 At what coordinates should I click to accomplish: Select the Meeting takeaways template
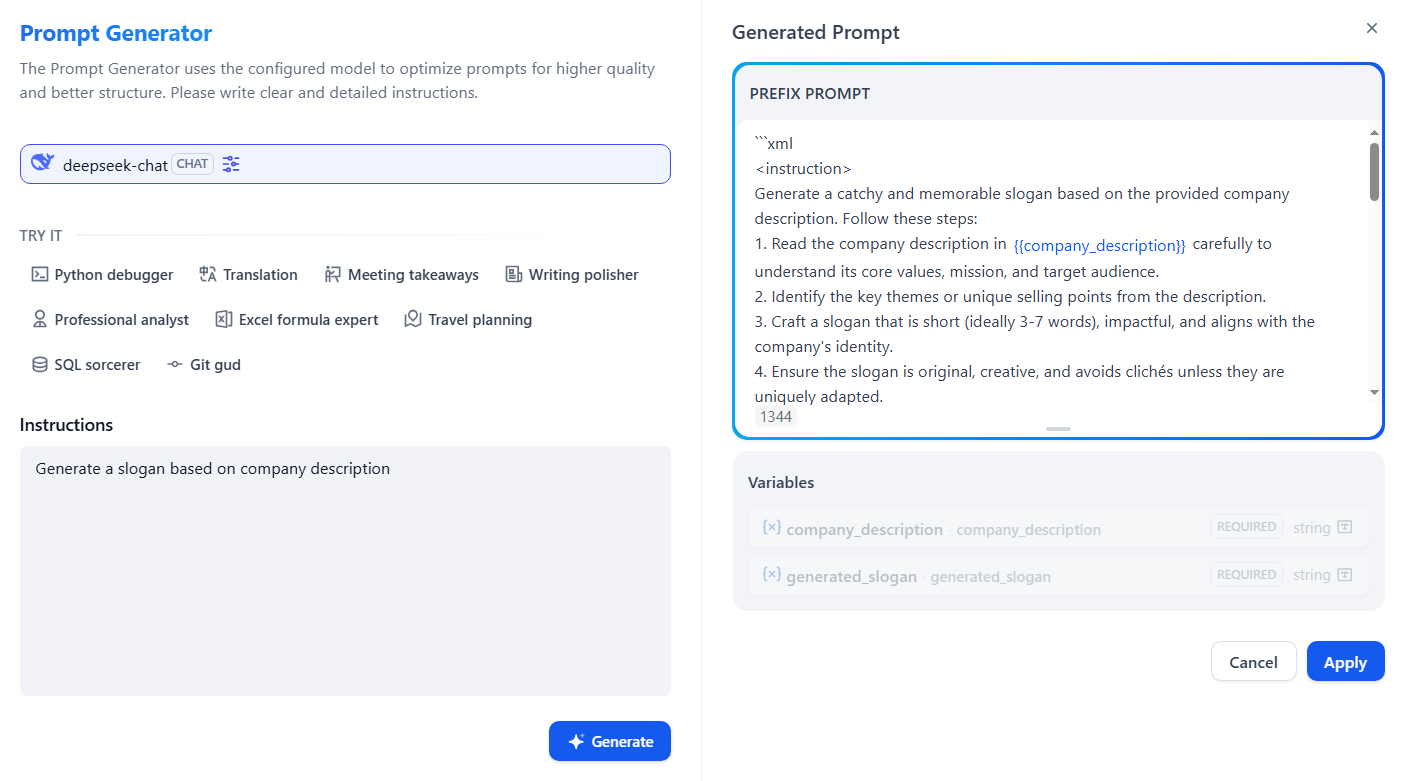click(x=401, y=275)
